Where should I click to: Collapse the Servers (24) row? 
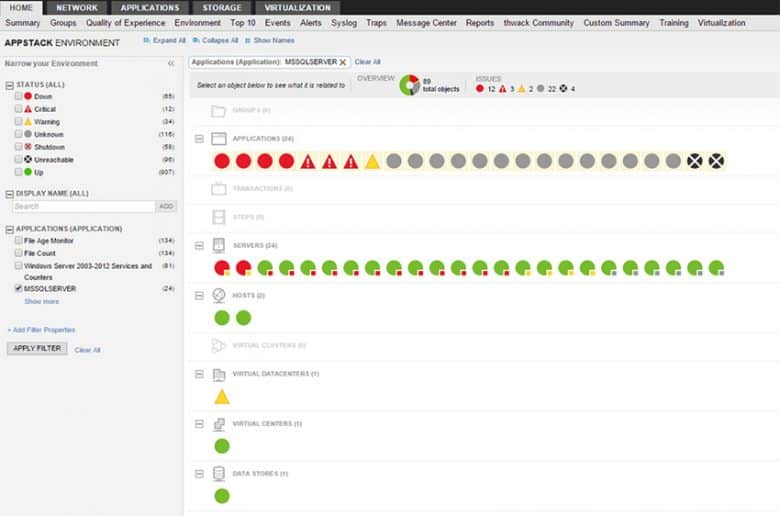[199, 246]
